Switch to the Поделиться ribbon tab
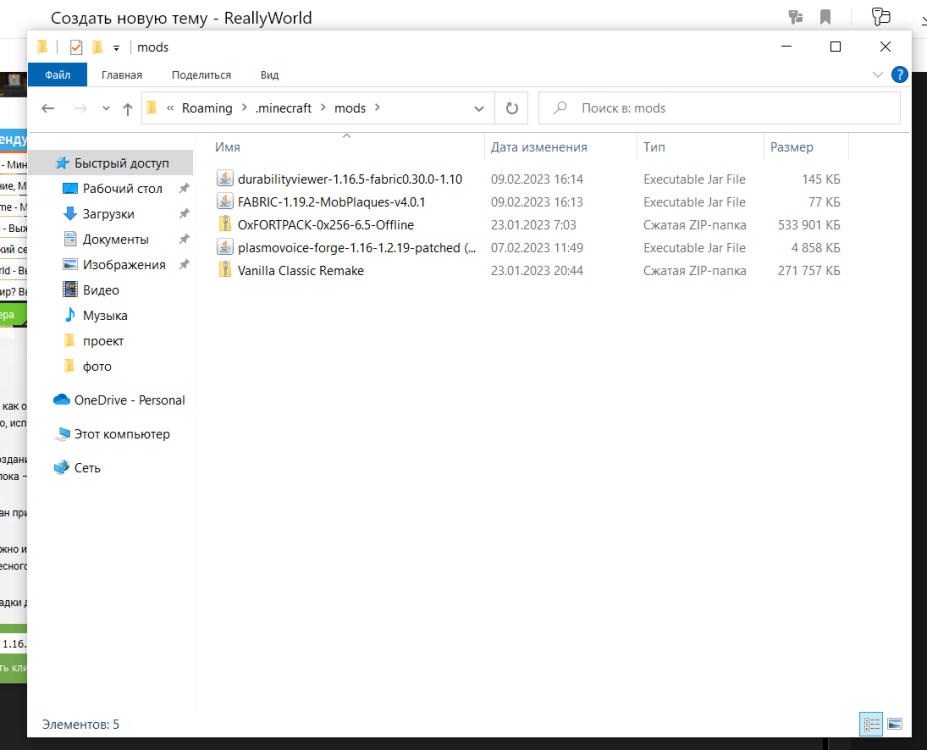 click(201, 75)
